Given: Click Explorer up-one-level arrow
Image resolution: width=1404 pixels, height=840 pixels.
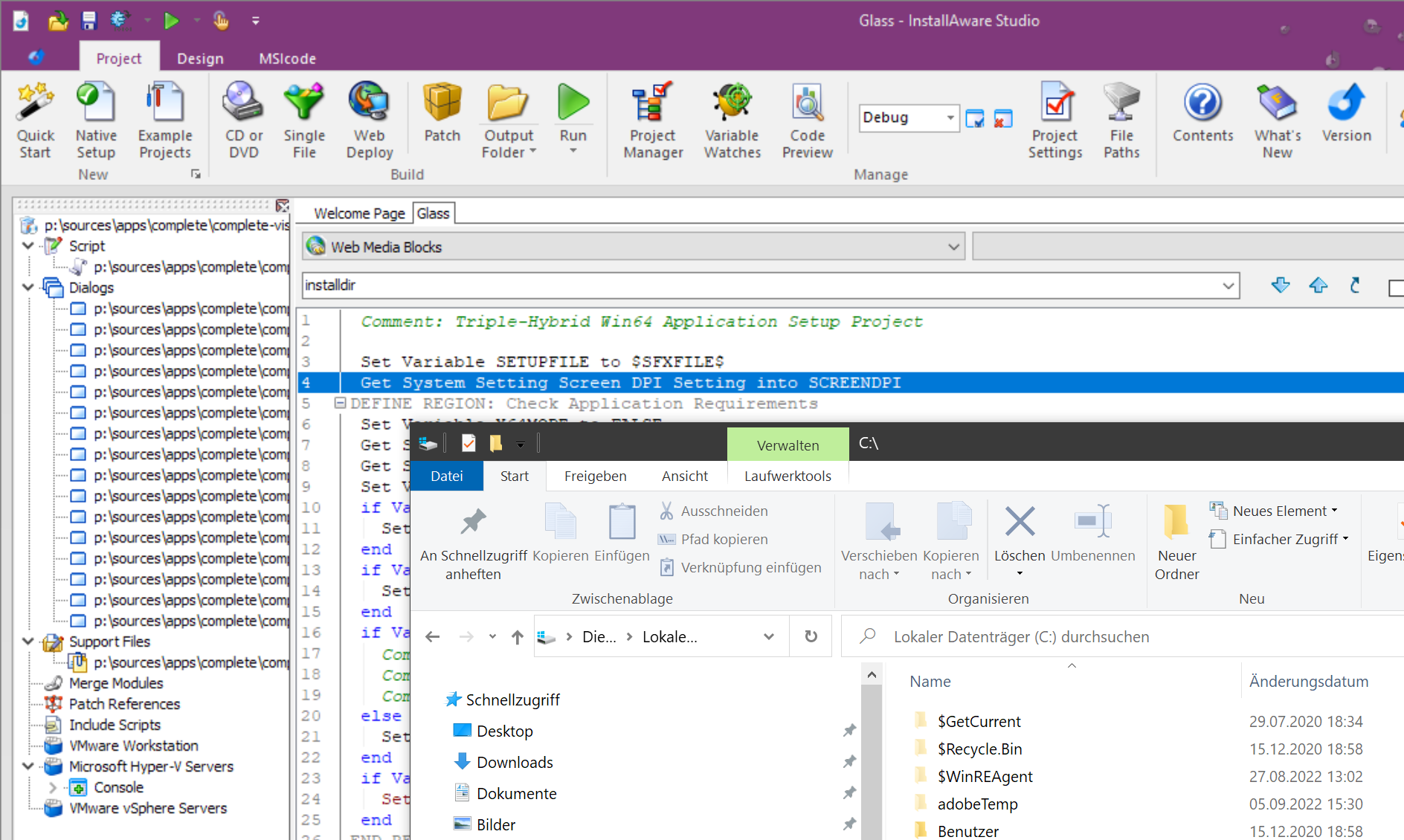Looking at the screenshot, I should pyautogui.click(x=518, y=636).
